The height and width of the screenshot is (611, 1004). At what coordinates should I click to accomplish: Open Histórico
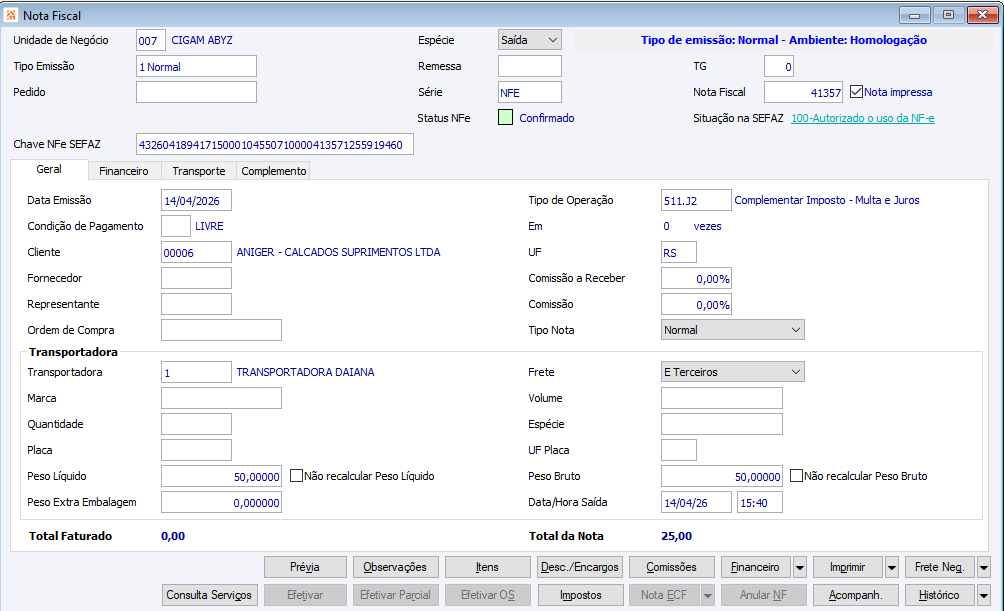[940, 595]
